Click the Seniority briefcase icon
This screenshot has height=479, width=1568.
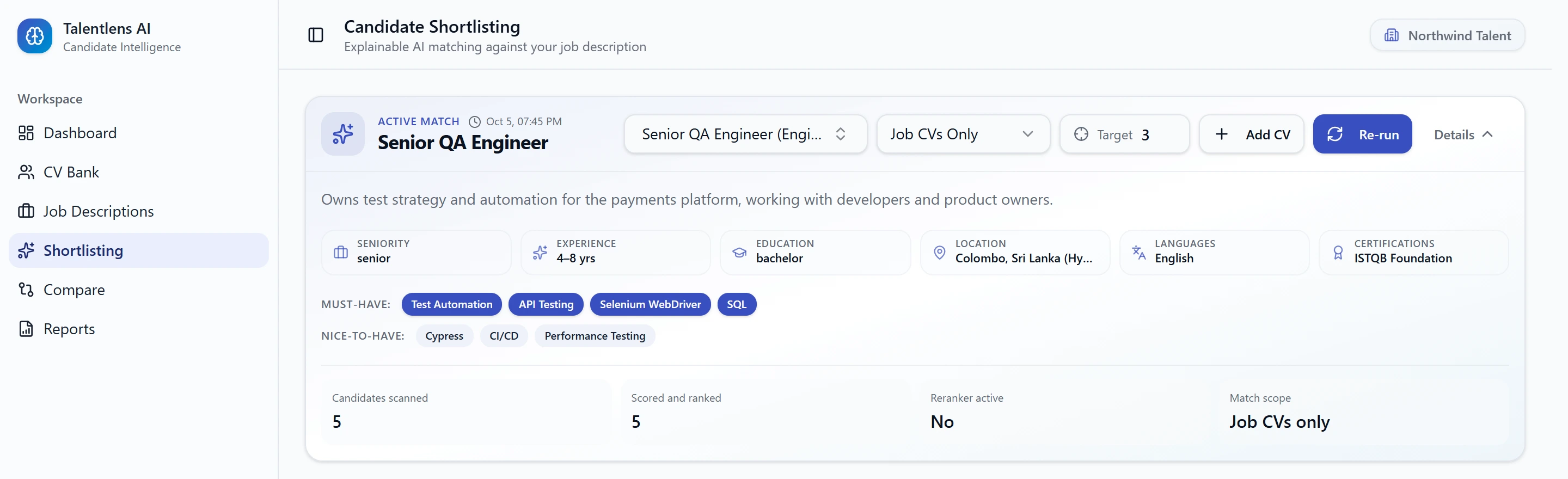pyautogui.click(x=341, y=252)
